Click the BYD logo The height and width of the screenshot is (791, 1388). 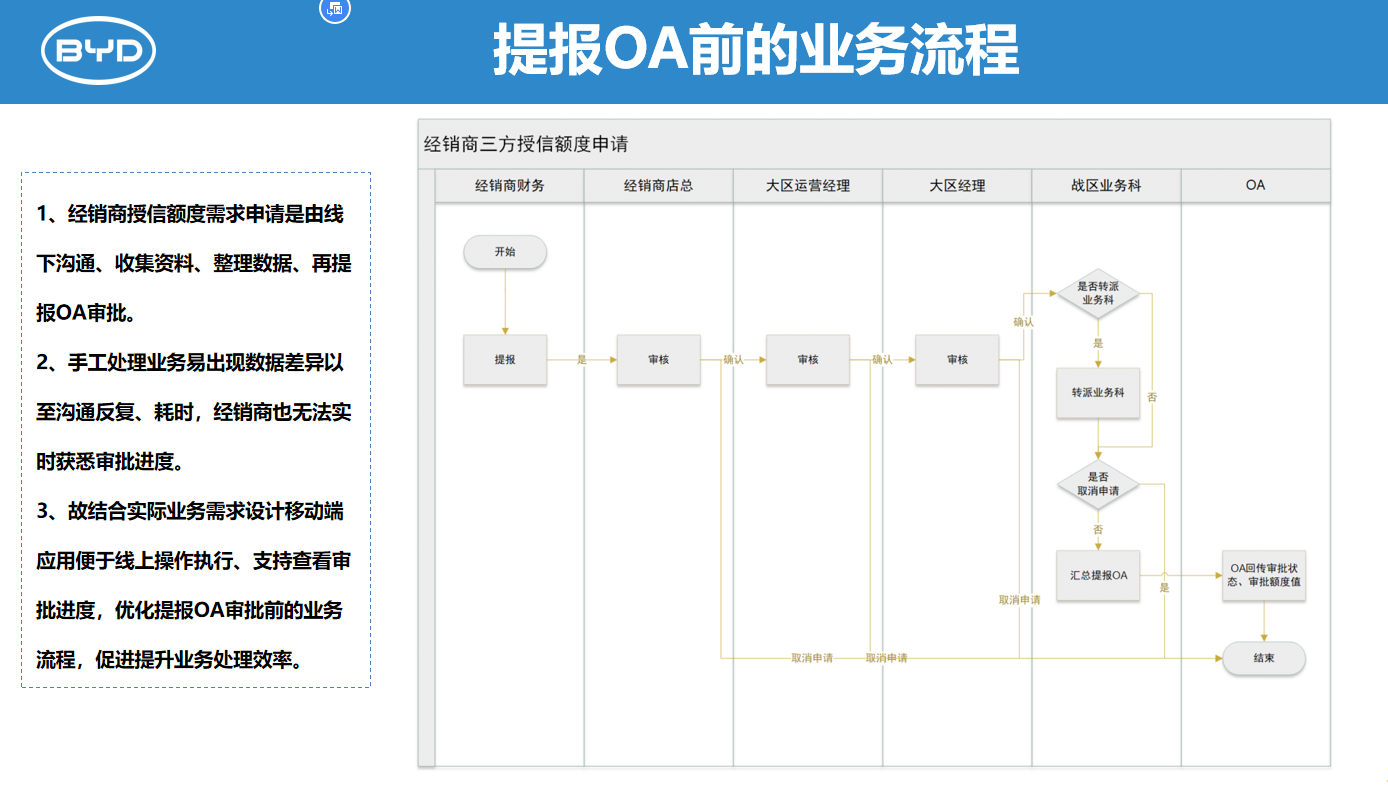coord(99,51)
